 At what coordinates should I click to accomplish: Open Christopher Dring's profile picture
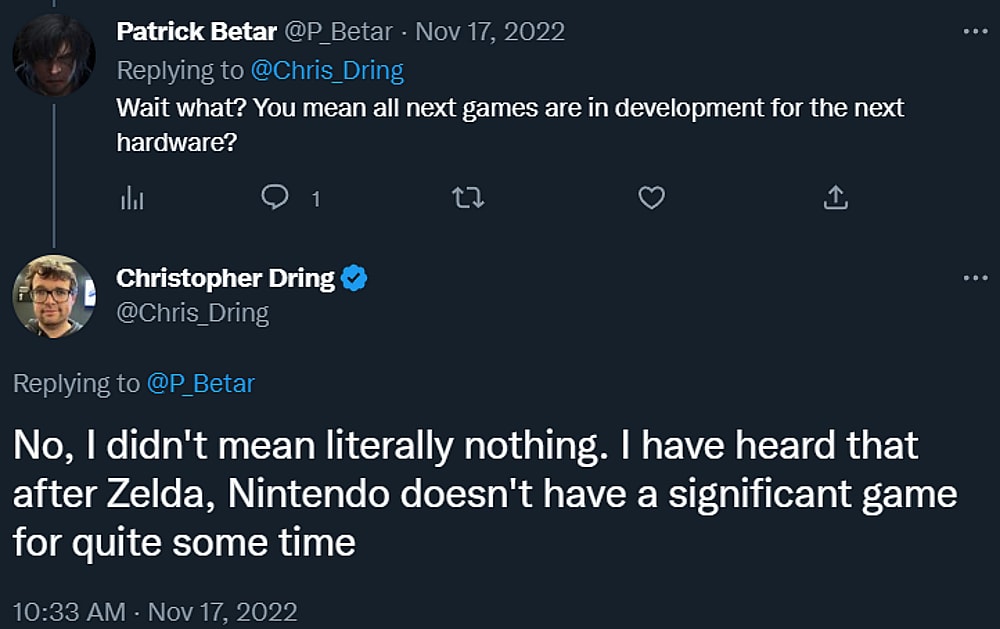click(x=55, y=295)
